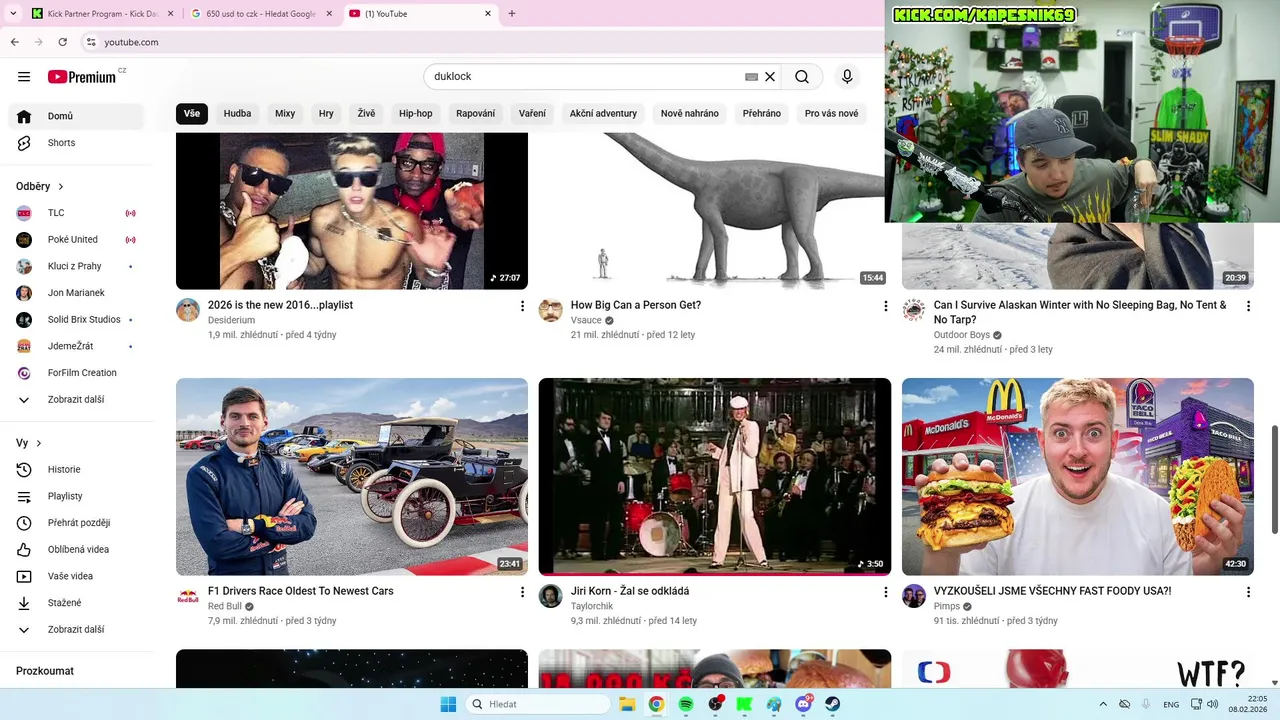Viewport: 1280px width, 720px height.
Task: Select the Hip-hop filter chip
Action: click(x=416, y=114)
